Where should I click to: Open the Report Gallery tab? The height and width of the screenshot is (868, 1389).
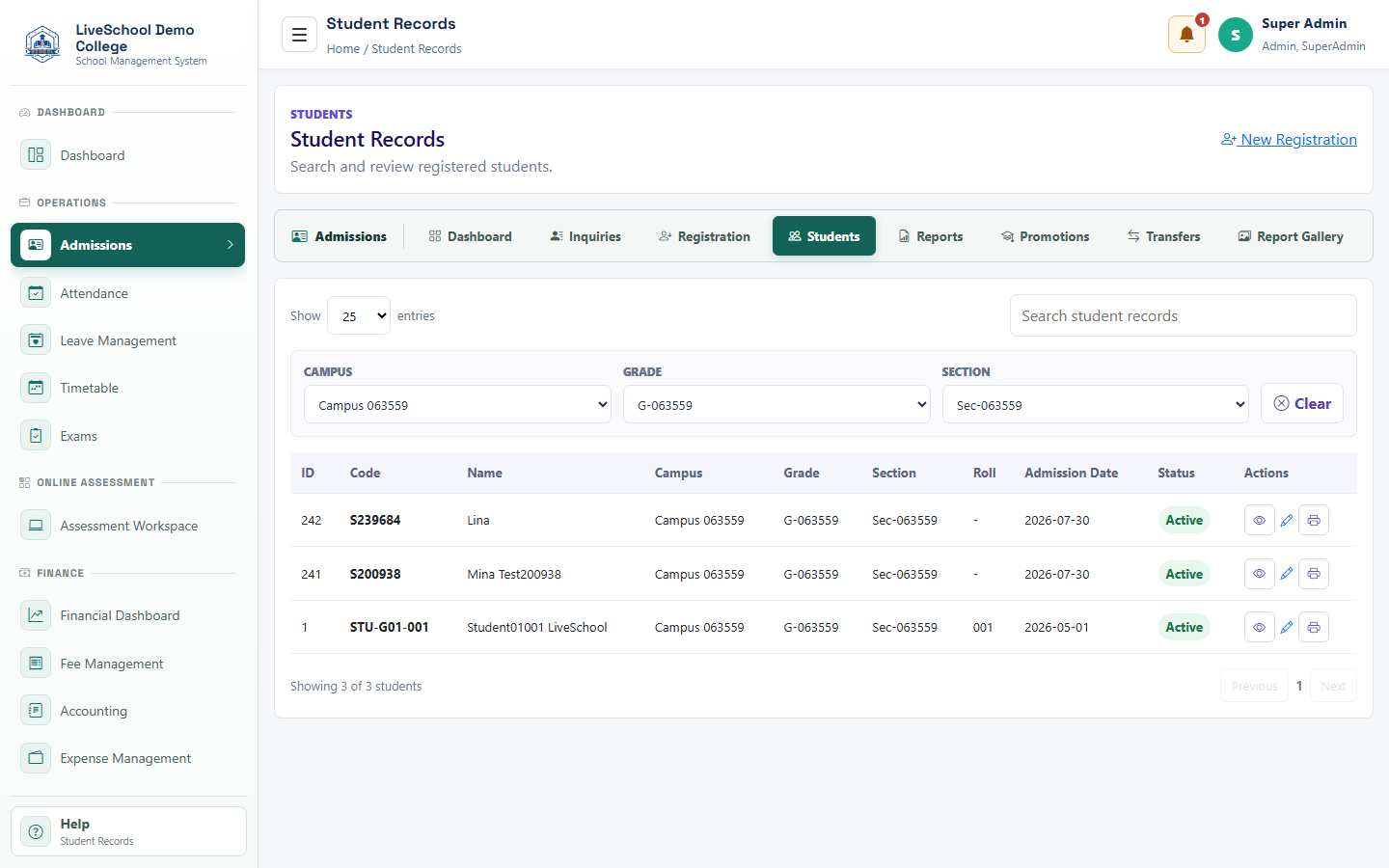(x=1291, y=236)
